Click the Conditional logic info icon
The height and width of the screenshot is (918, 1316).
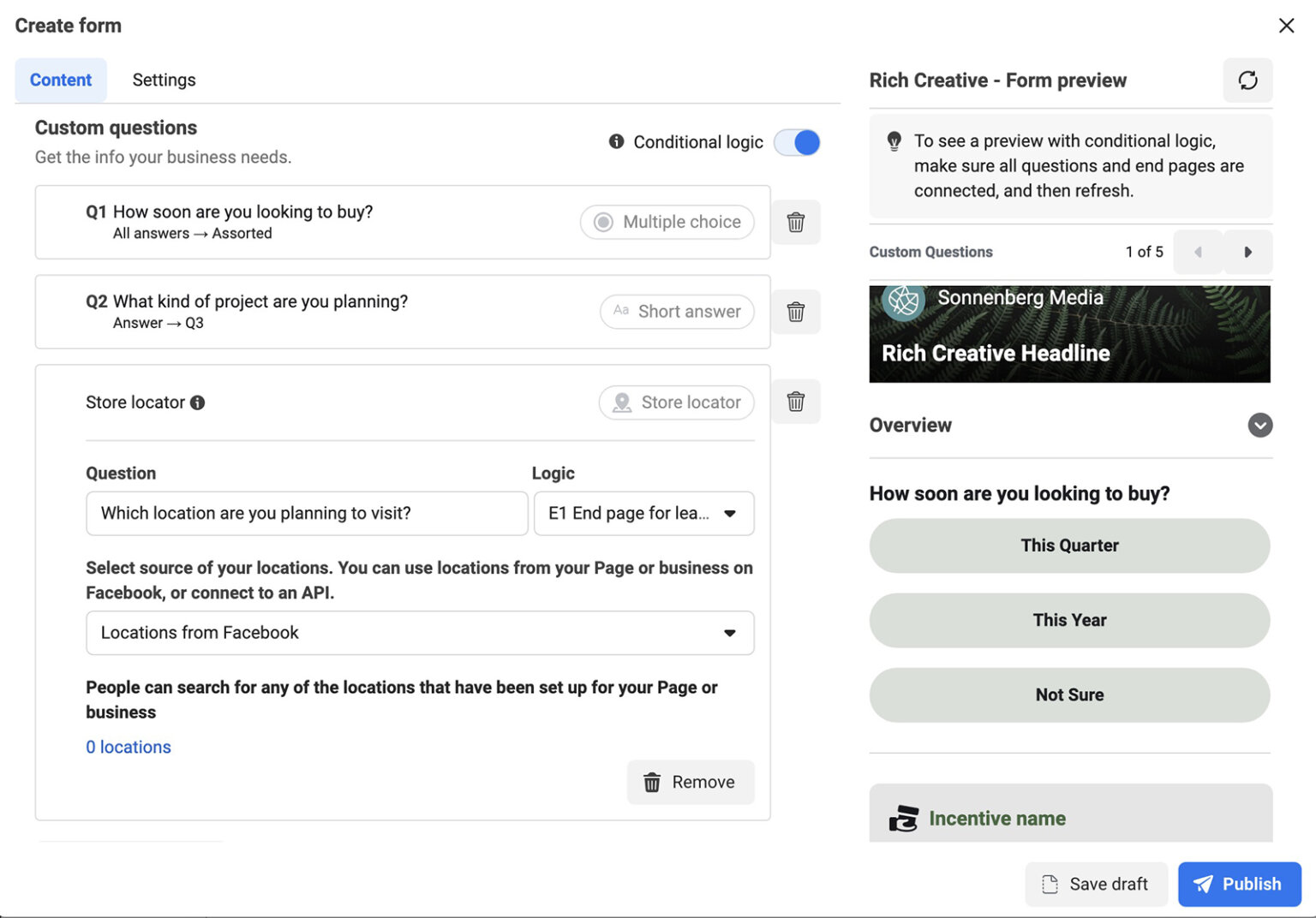pos(615,142)
